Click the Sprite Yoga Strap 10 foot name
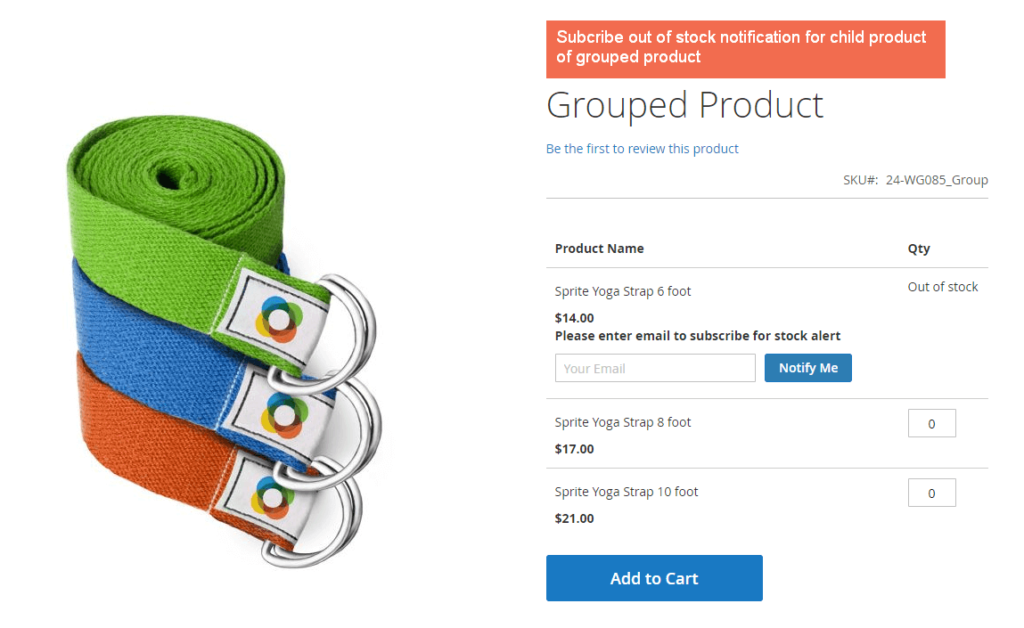This screenshot has width=1024, height=628. tap(626, 492)
